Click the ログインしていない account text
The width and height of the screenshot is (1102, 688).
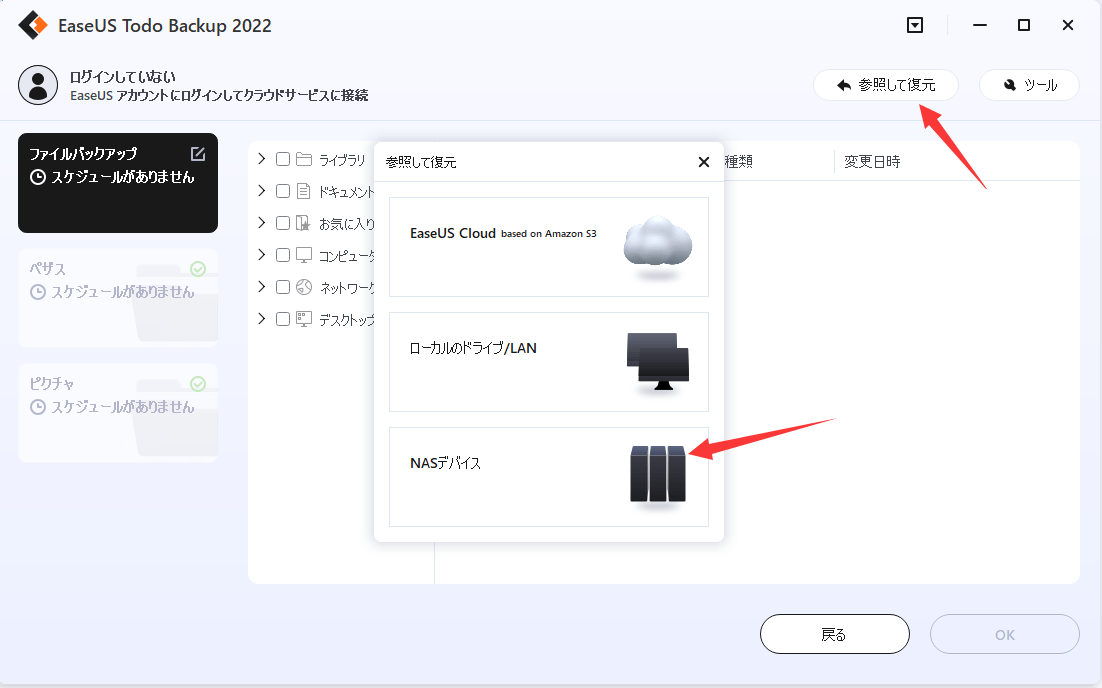coord(123,77)
